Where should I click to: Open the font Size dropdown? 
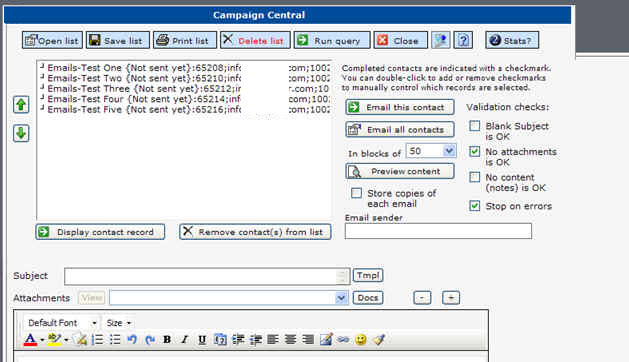pos(119,323)
